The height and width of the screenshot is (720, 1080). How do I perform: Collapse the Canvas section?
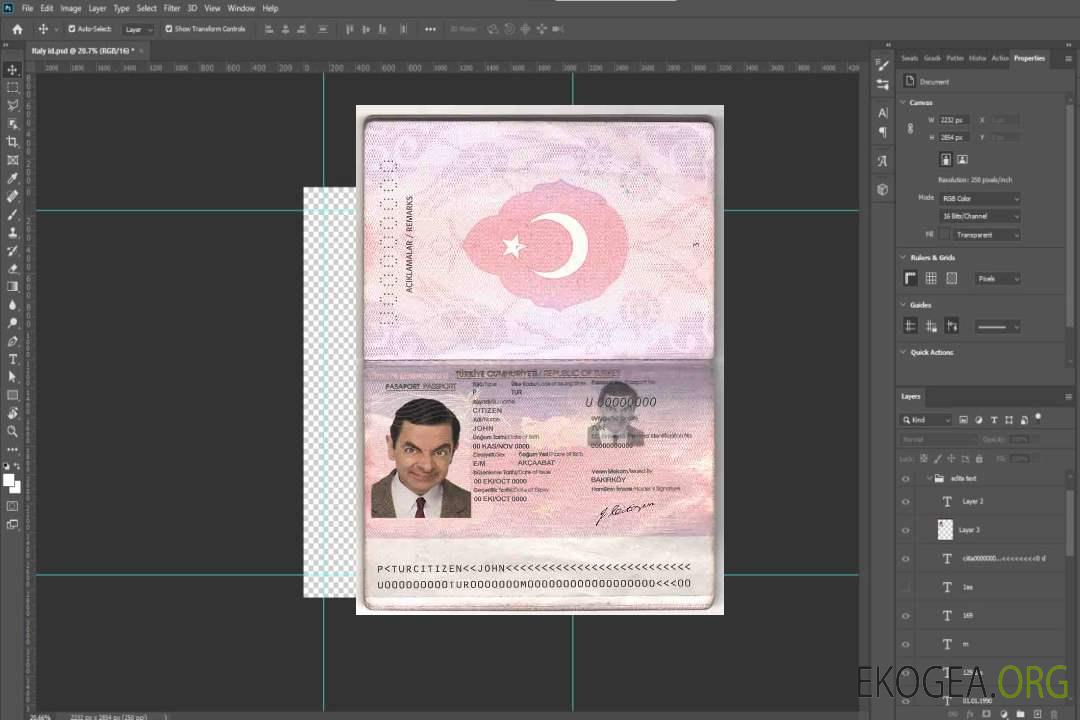point(903,102)
